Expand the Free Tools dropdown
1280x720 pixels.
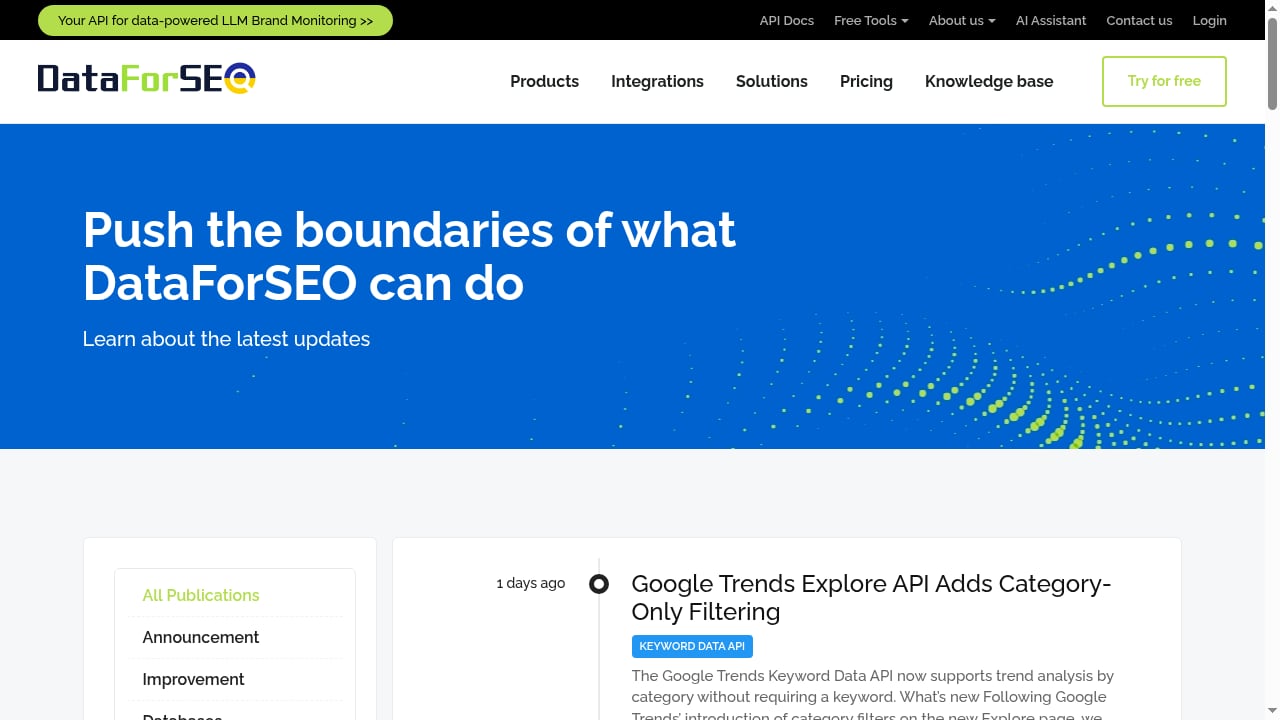point(871,20)
